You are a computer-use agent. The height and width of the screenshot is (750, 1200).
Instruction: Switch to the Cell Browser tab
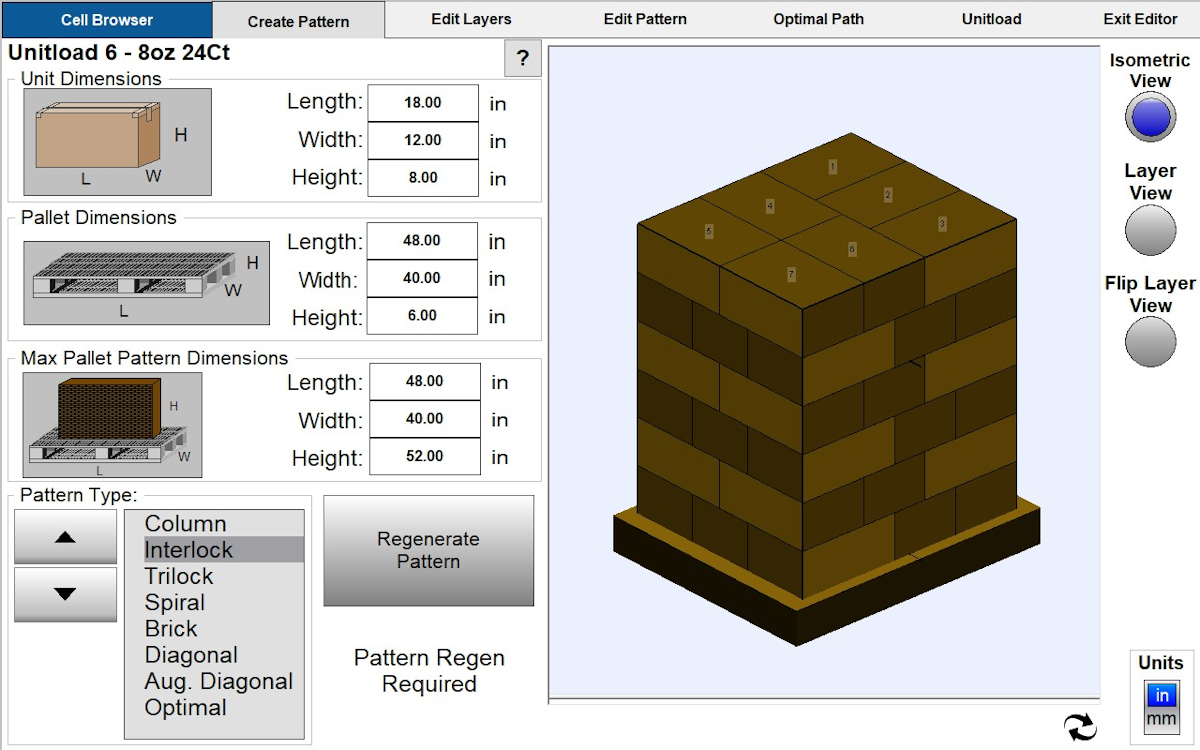105,19
